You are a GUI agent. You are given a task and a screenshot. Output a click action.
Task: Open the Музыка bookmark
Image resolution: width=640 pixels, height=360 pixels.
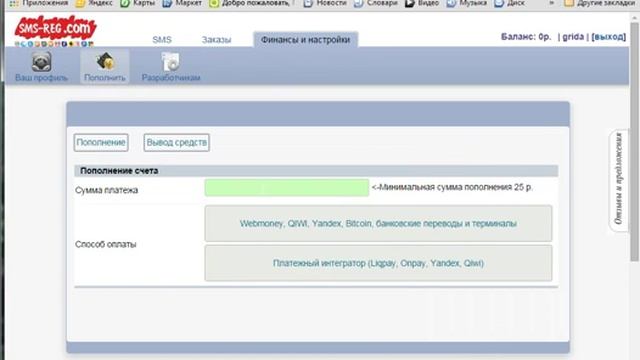tap(467, 3)
